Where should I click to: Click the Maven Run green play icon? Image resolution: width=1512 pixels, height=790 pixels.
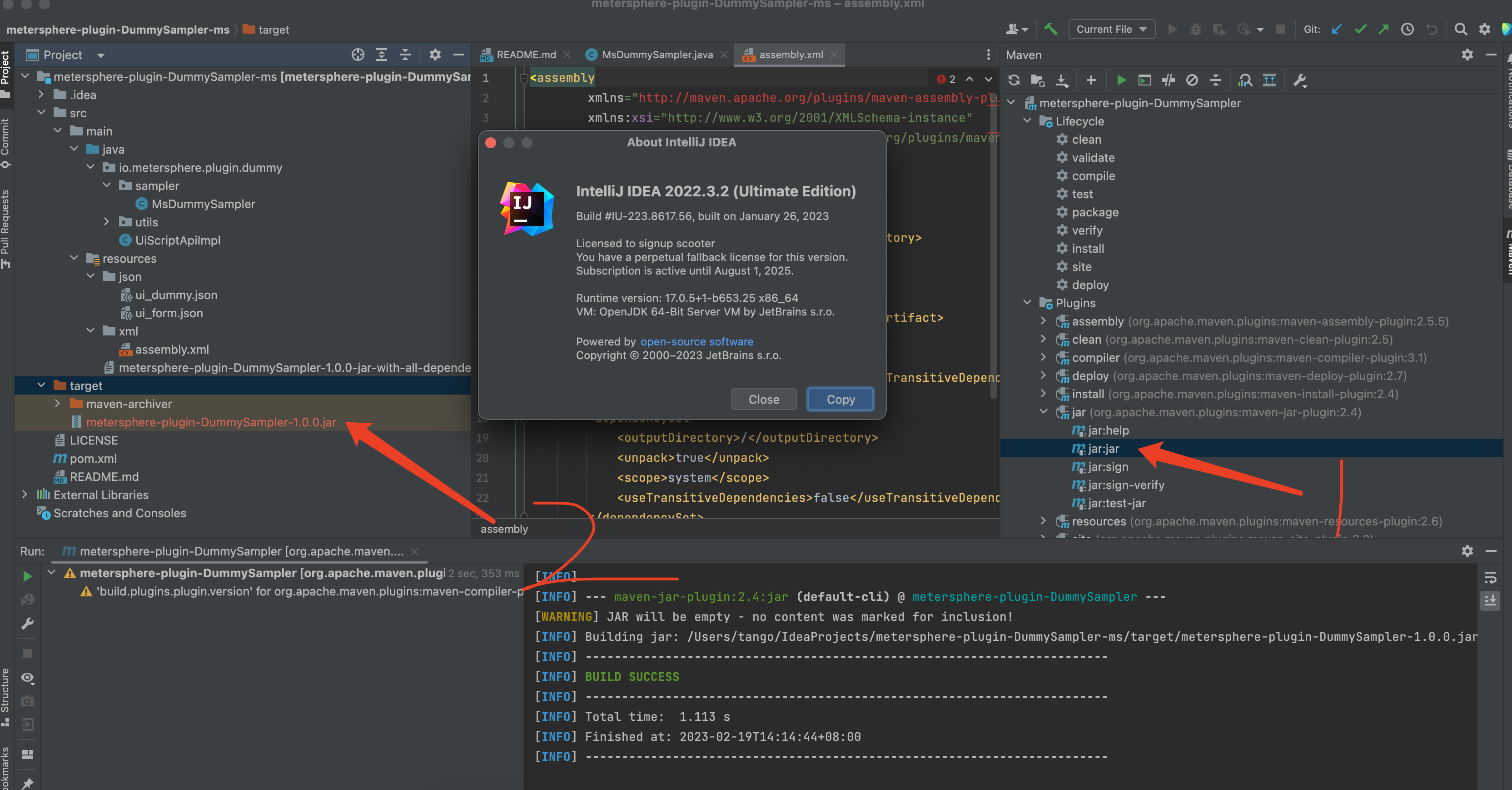click(1121, 80)
